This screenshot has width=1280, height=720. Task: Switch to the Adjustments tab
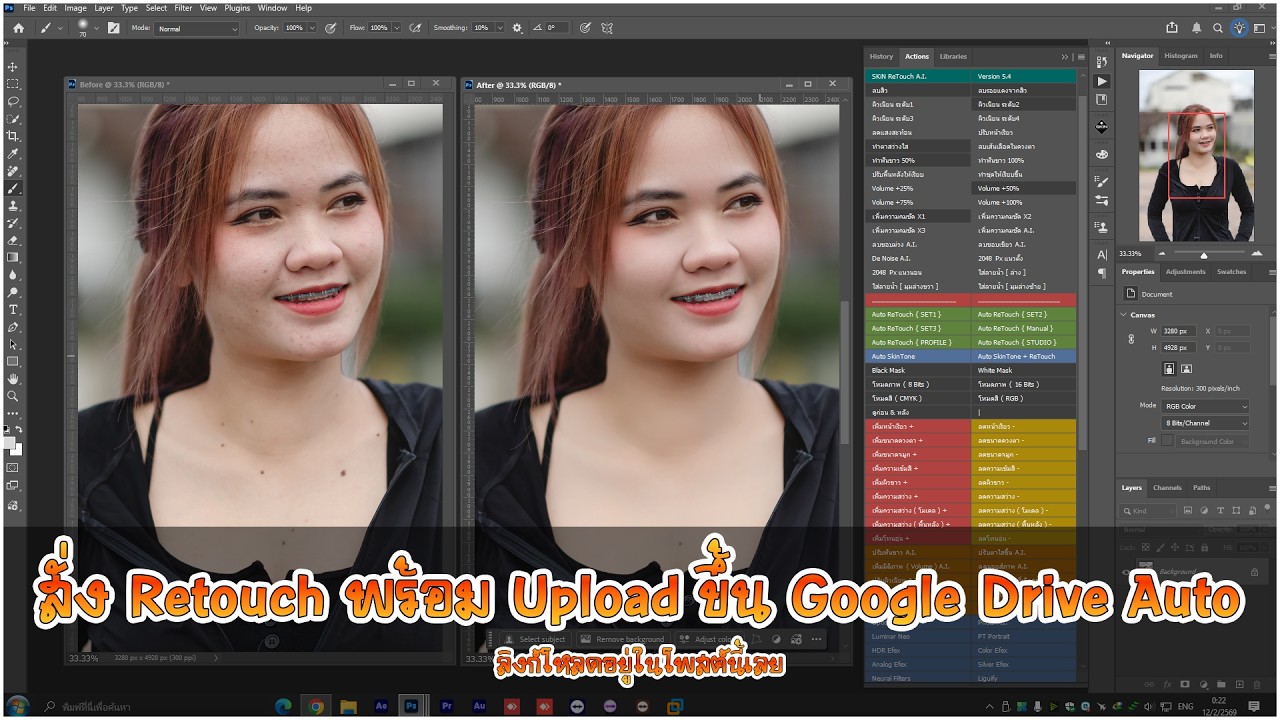pos(1185,272)
